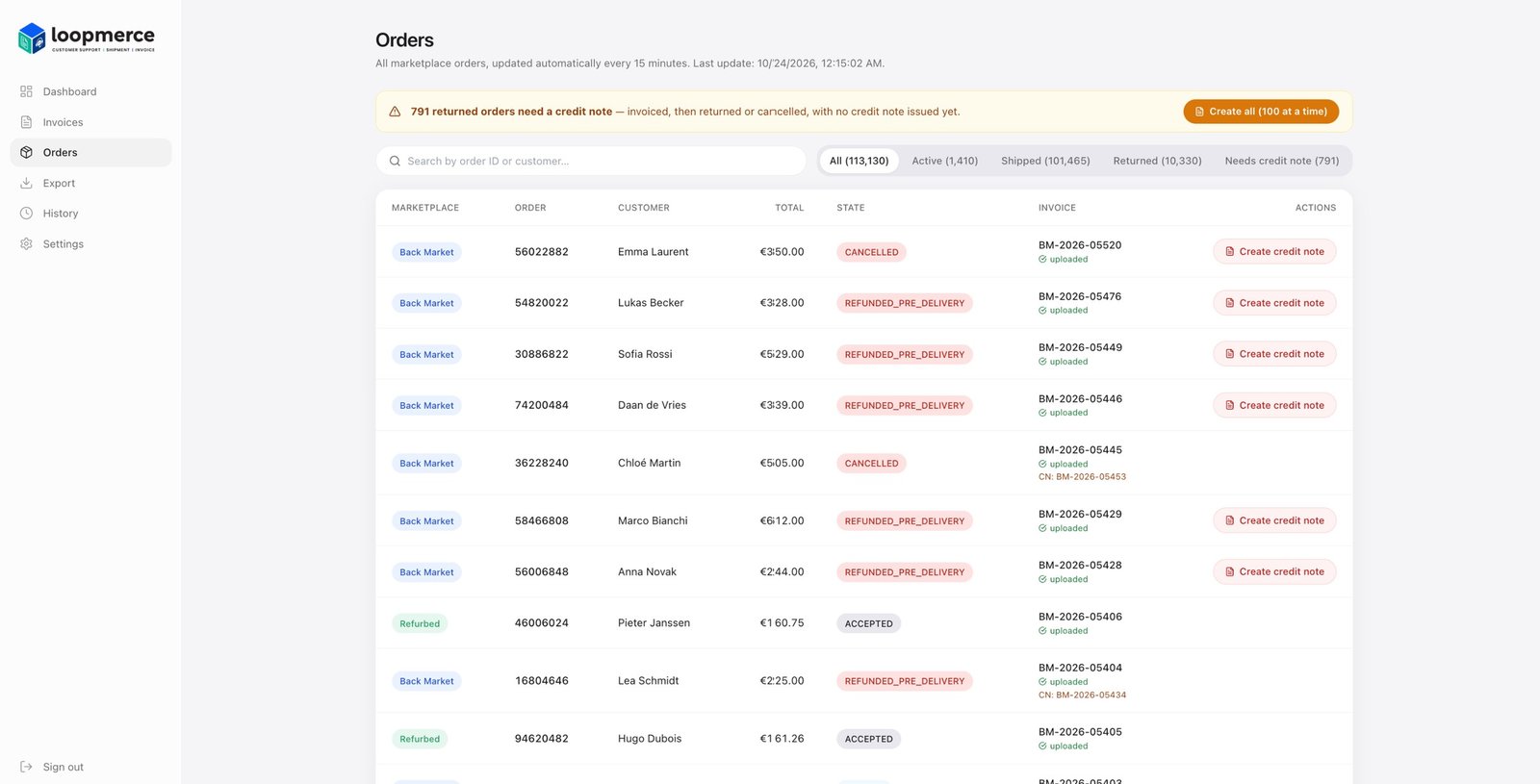This screenshot has width=1540, height=784.
Task: Create credit note for Marco Bianchi
Action: [1274, 520]
